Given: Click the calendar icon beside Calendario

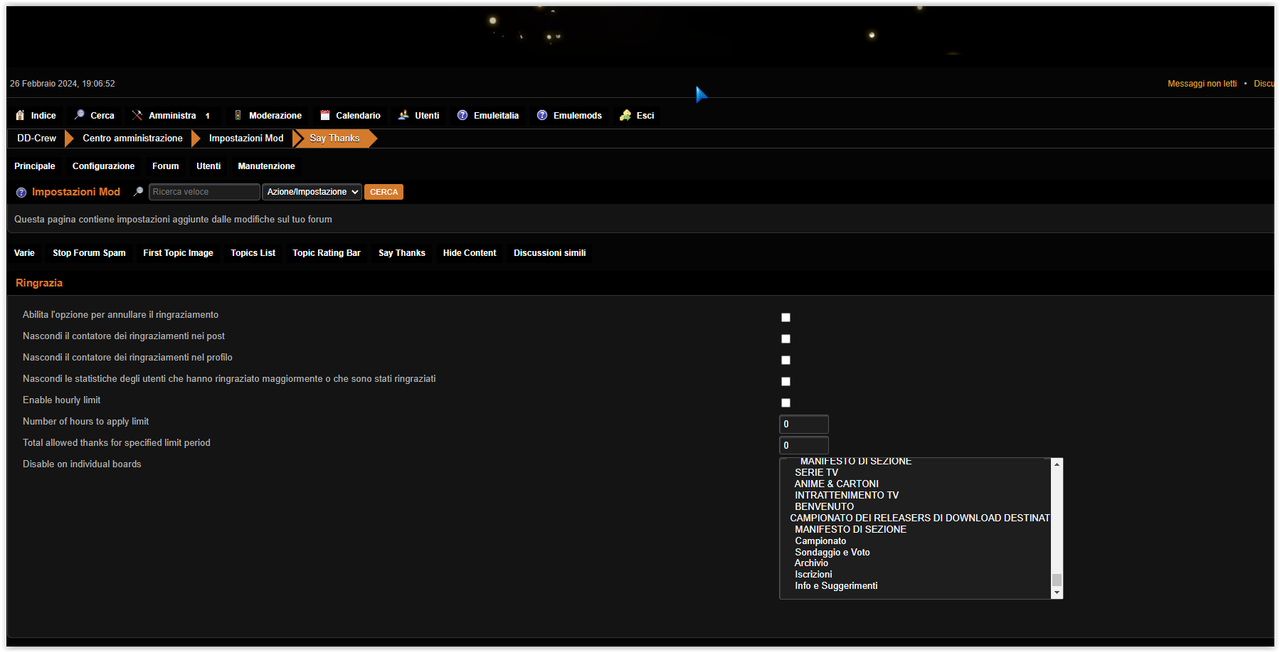Looking at the screenshot, I should click(325, 115).
